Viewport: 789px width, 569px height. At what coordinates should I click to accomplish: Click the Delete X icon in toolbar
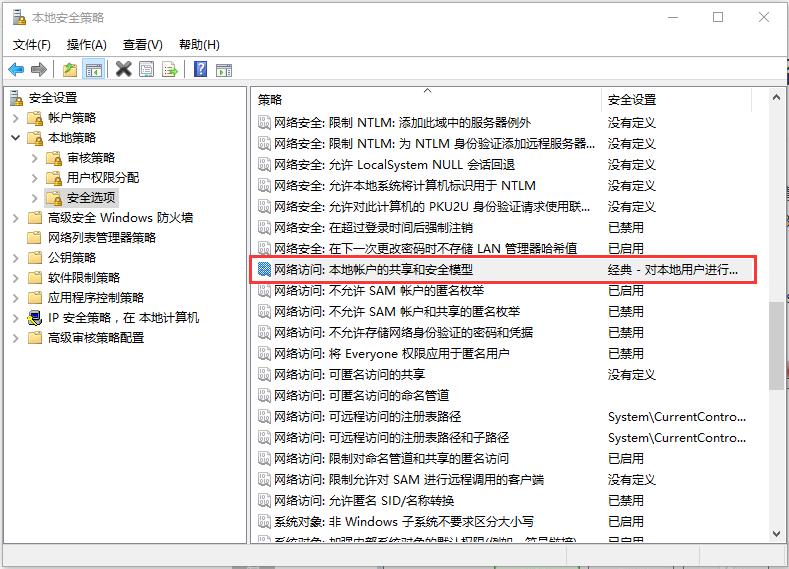pyautogui.click(x=124, y=69)
